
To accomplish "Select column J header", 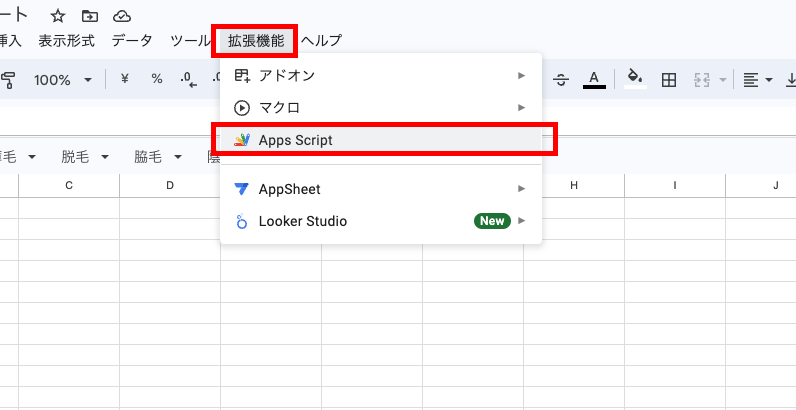I will [x=761, y=186].
